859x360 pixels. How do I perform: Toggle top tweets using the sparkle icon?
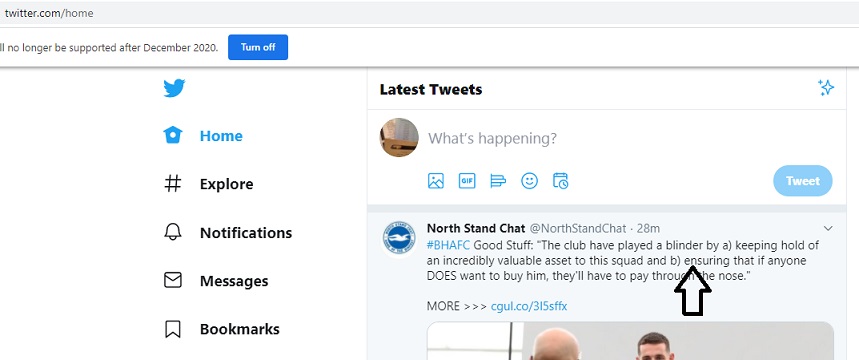826,88
